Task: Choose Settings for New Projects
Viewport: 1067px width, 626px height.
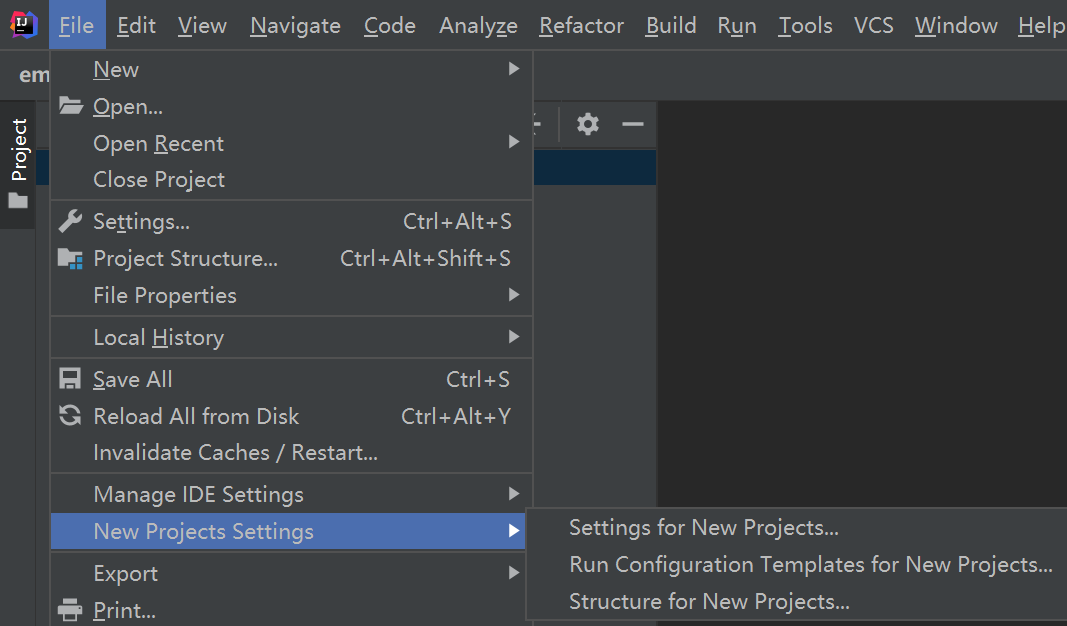Action: point(703,527)
